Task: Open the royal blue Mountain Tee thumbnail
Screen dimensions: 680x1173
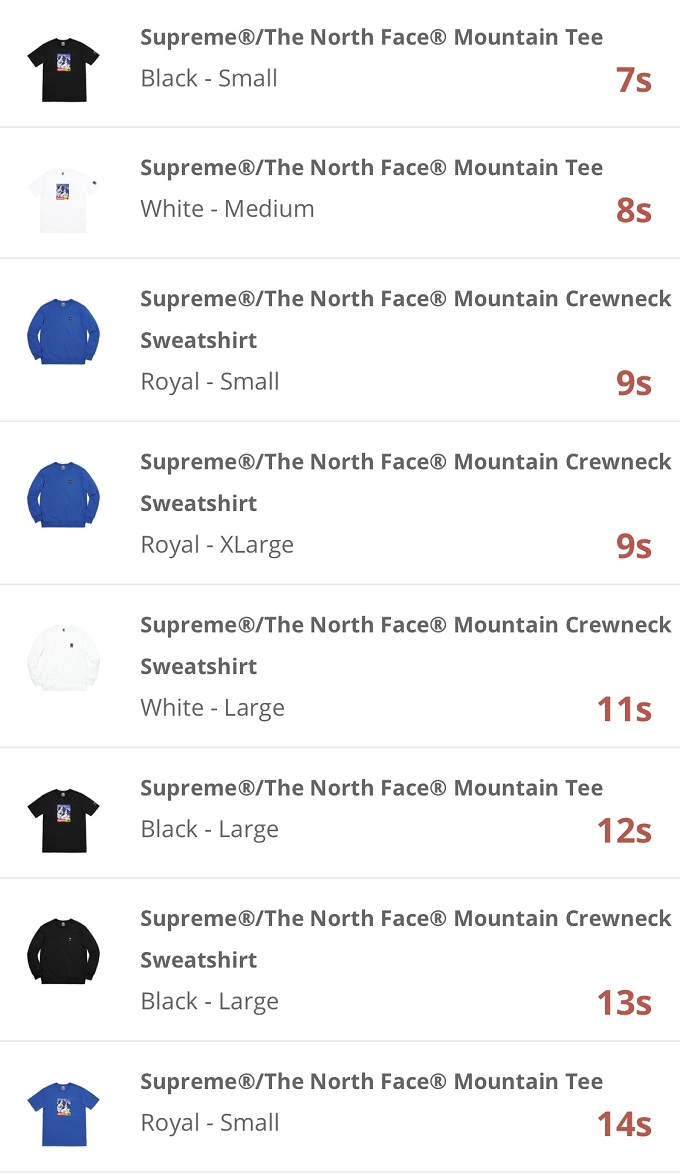Action: coord(63,1113)
